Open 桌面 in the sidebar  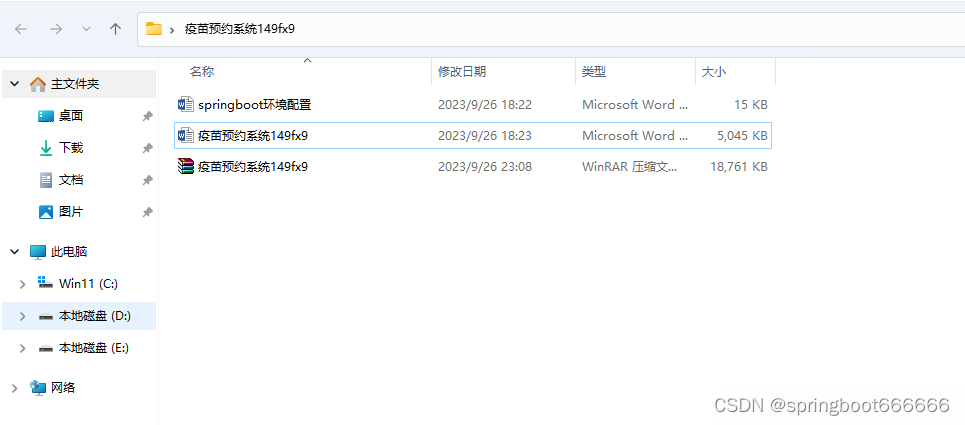point(71,116)
